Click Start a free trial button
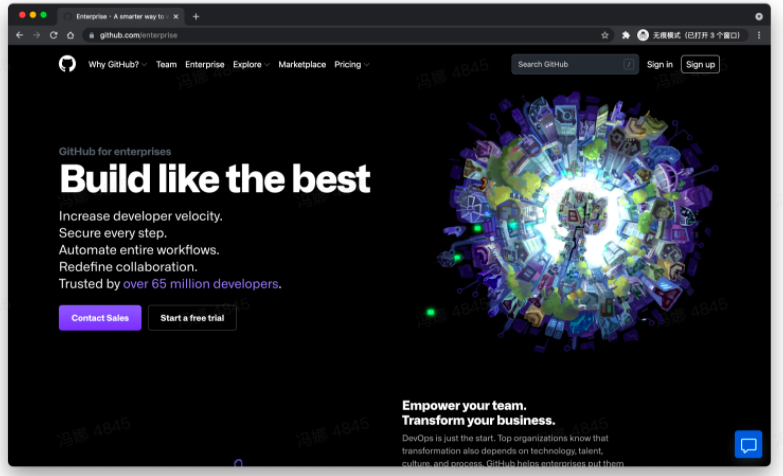 point(192,318)
